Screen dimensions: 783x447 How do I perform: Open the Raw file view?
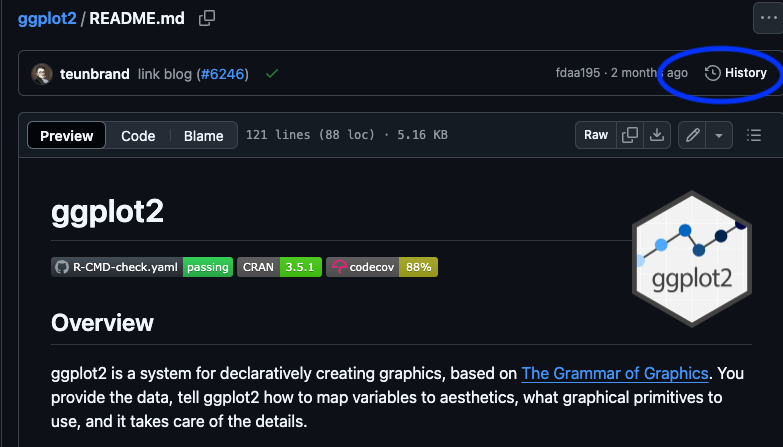pos(596,135)
